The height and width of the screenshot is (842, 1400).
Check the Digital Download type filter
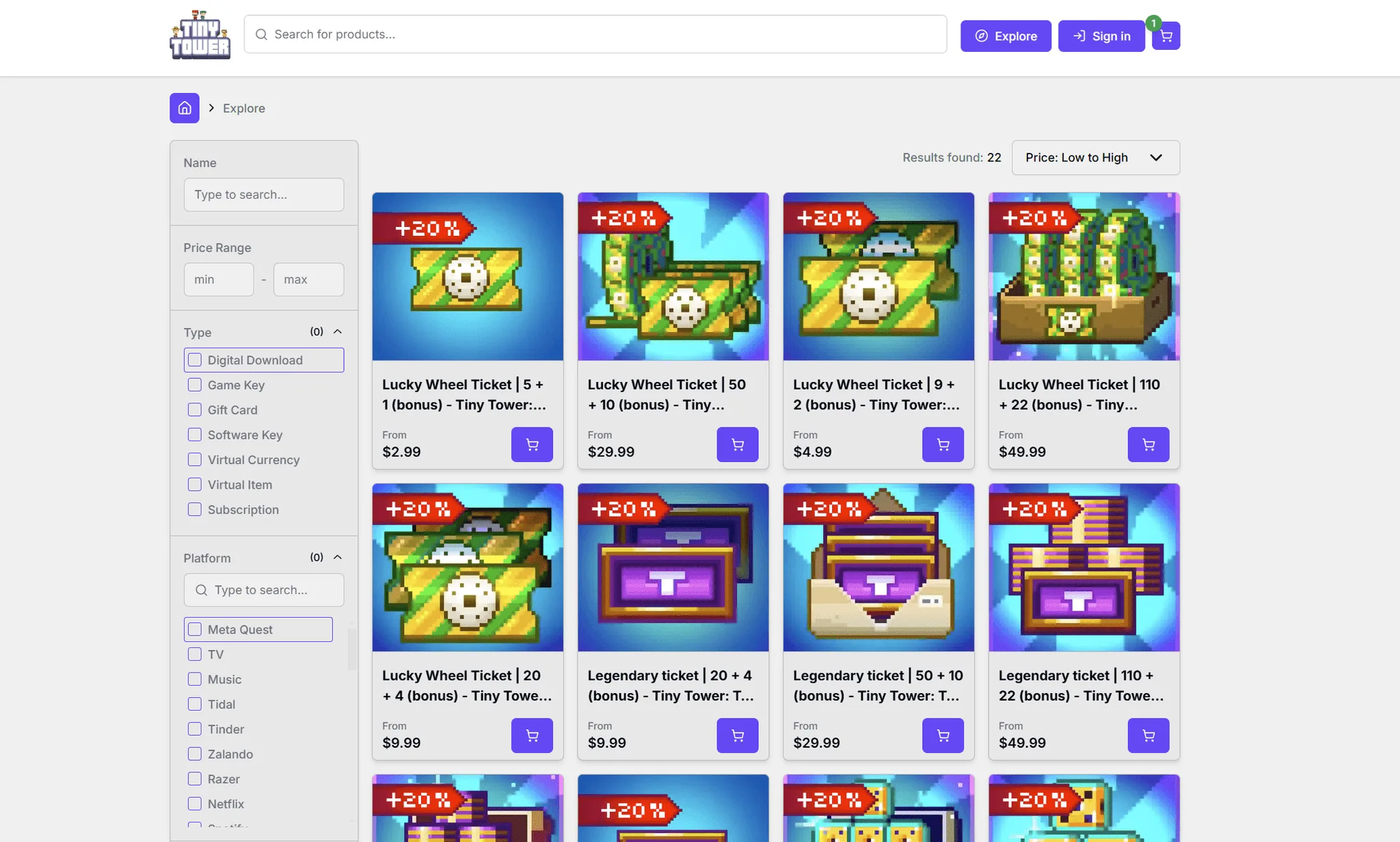(x=195, y=360)
